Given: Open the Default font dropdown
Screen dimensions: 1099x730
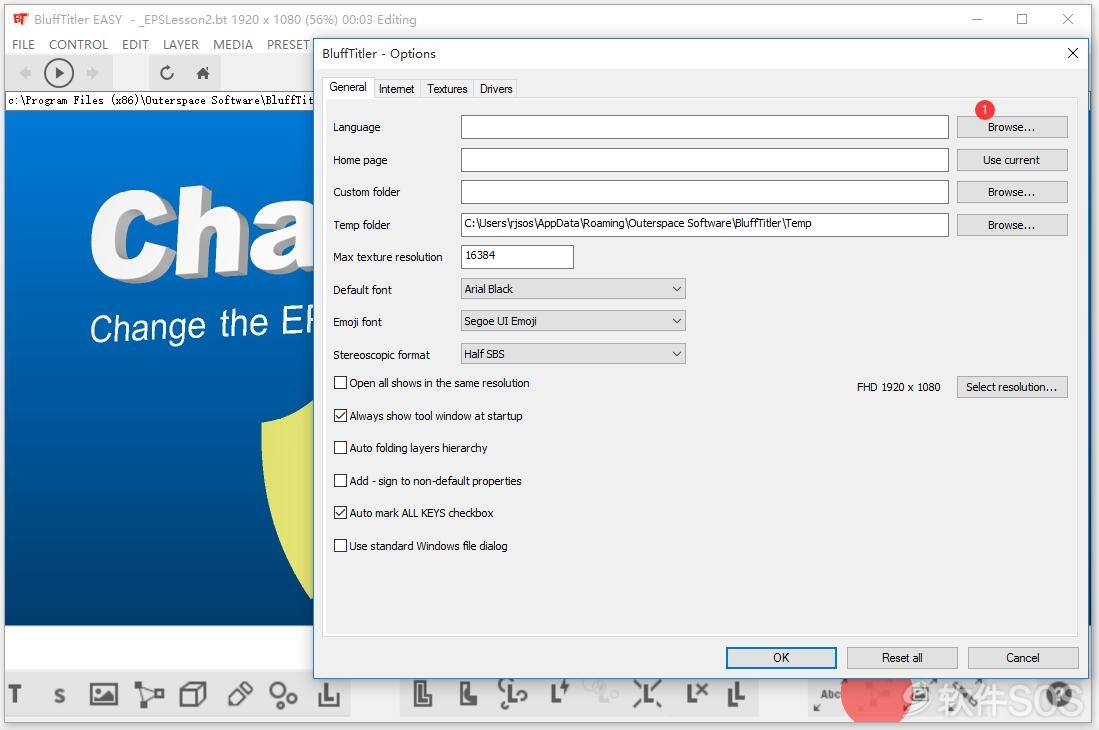Looking at the screenshot, I should (x=573, y=289).
